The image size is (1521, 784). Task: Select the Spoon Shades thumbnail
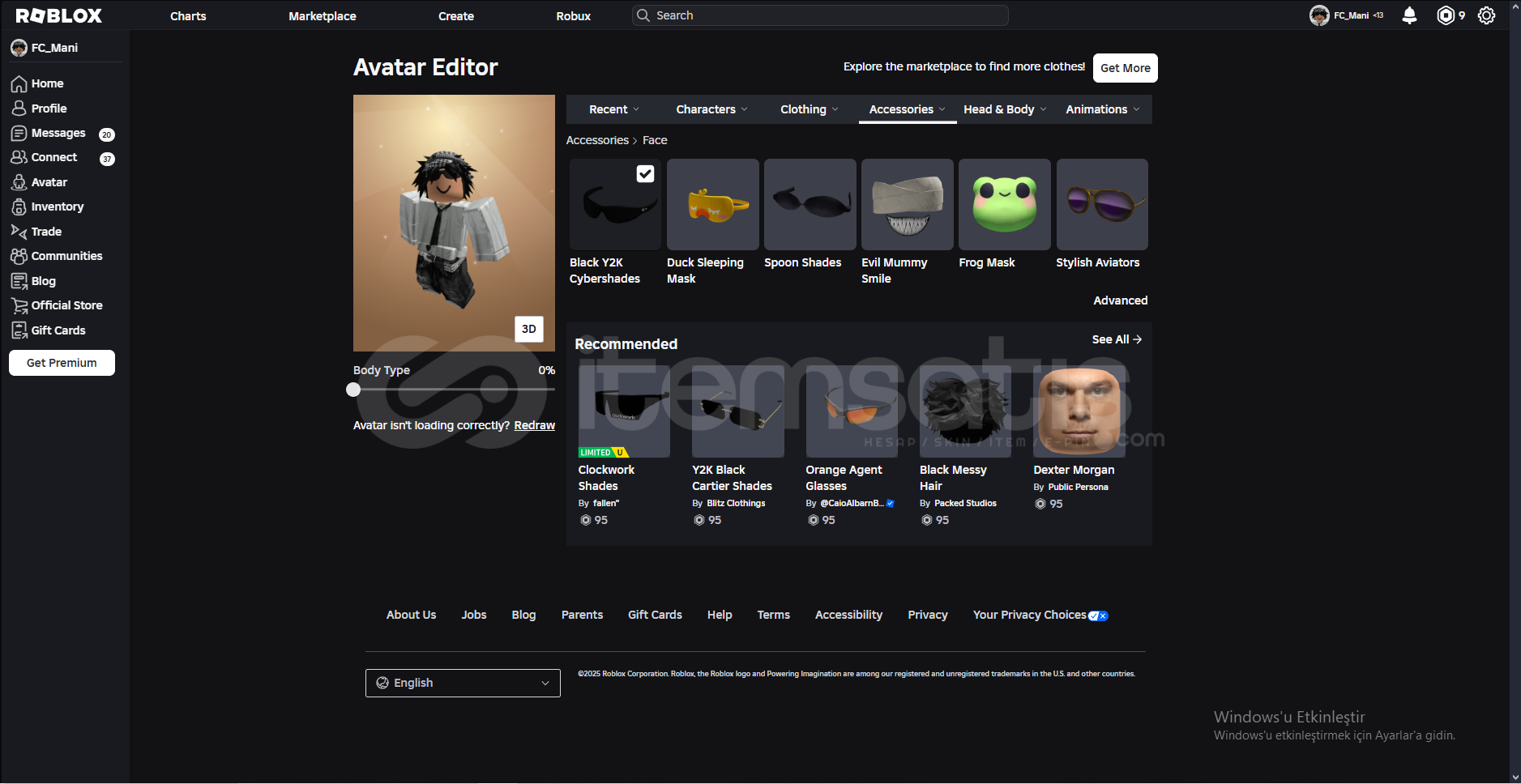point(810,204)
